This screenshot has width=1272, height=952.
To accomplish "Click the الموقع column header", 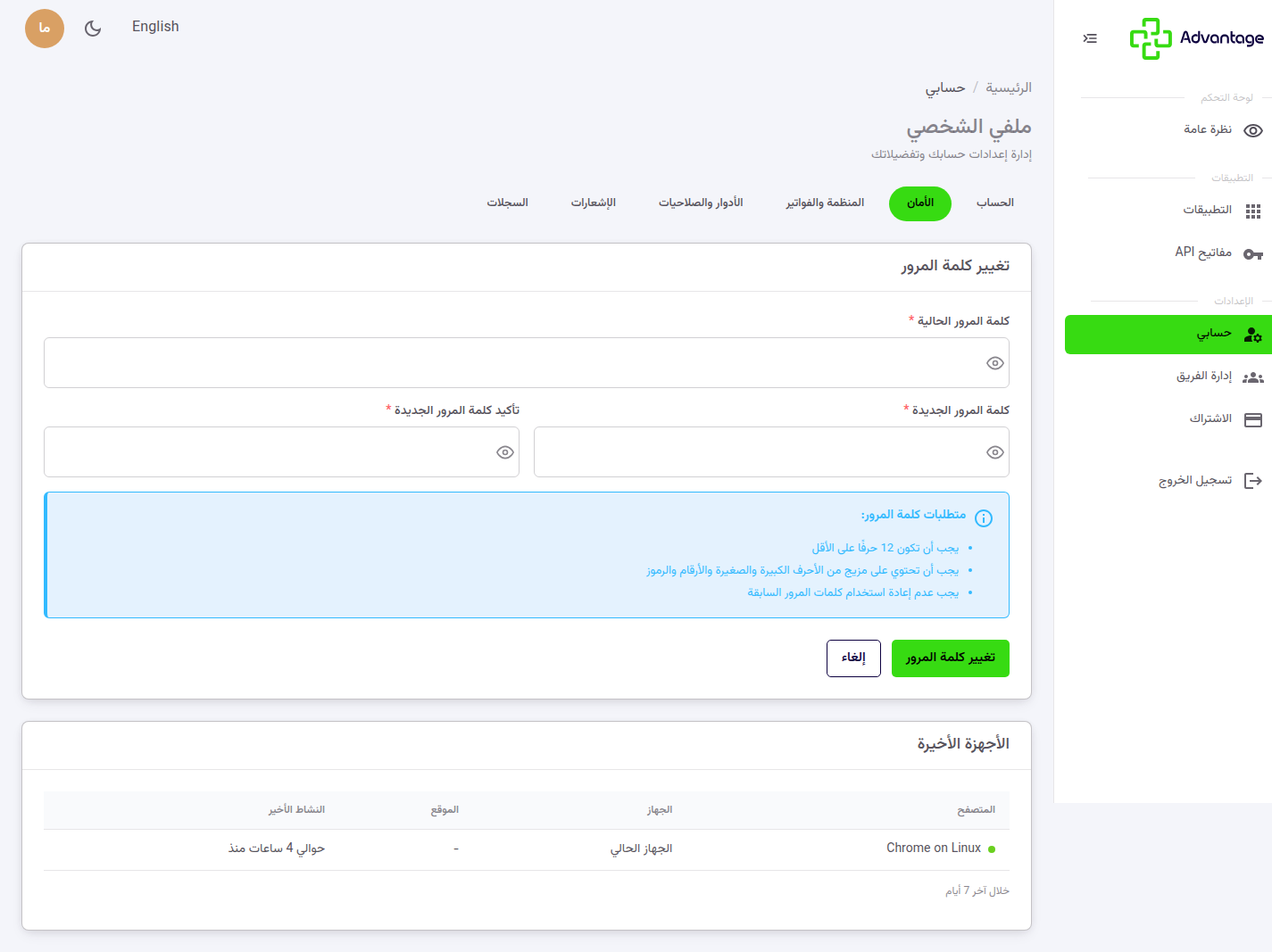I will [445, 810].
